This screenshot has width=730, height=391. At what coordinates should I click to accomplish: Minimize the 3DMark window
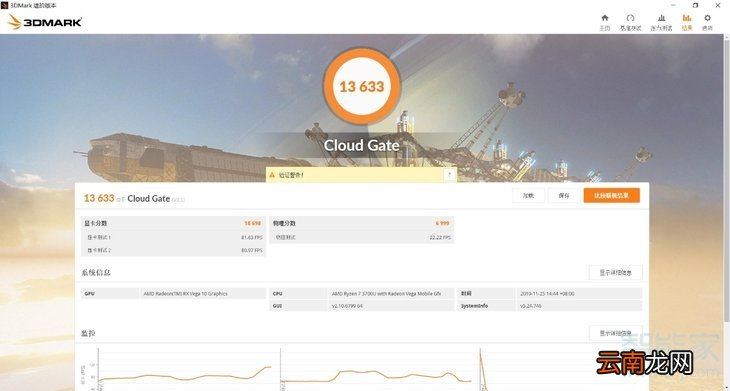tap(673, 5)
